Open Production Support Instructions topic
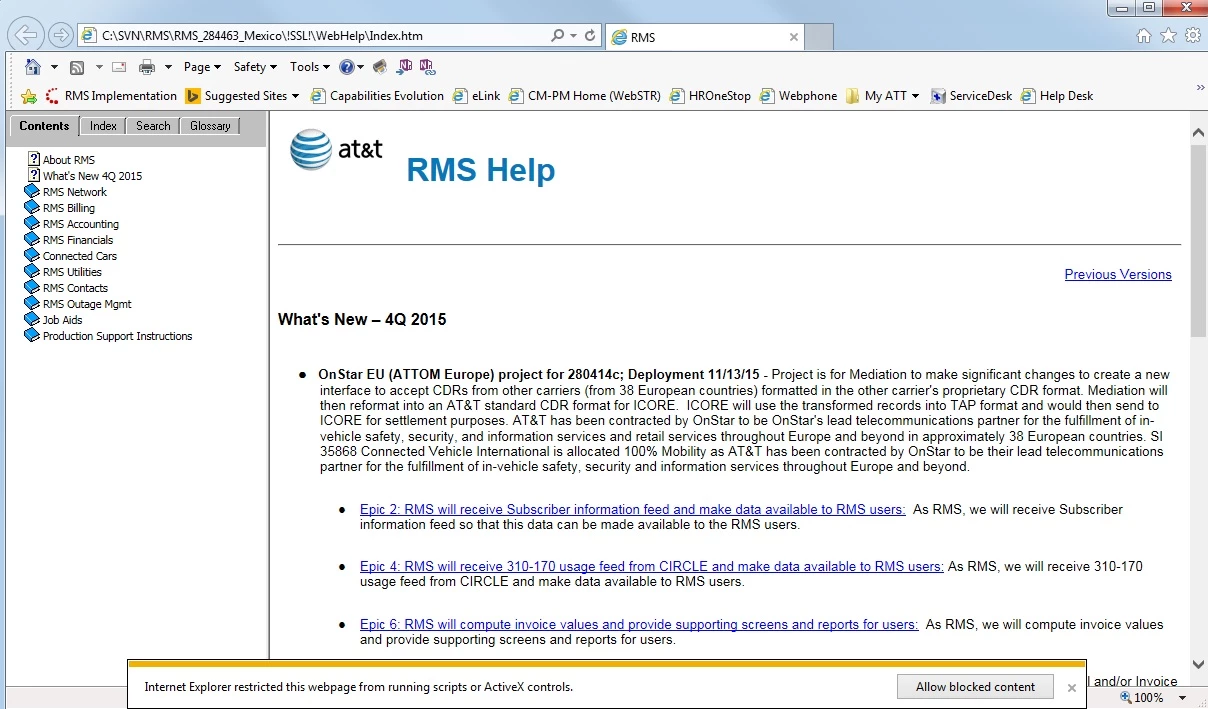Viewport: 1208px width, 709px height. 117,336
